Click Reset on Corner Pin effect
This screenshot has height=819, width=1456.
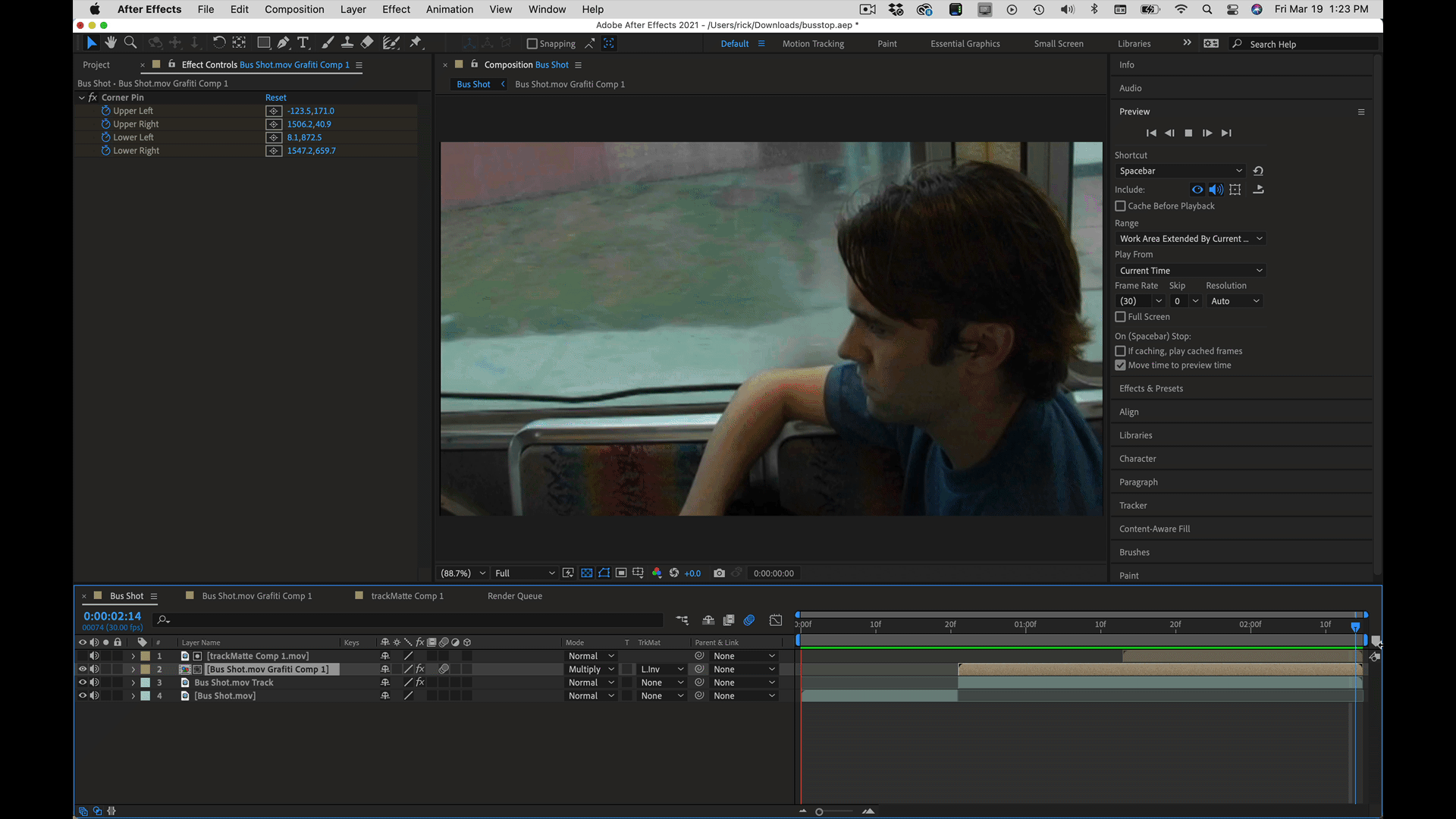tap(275, 97)
